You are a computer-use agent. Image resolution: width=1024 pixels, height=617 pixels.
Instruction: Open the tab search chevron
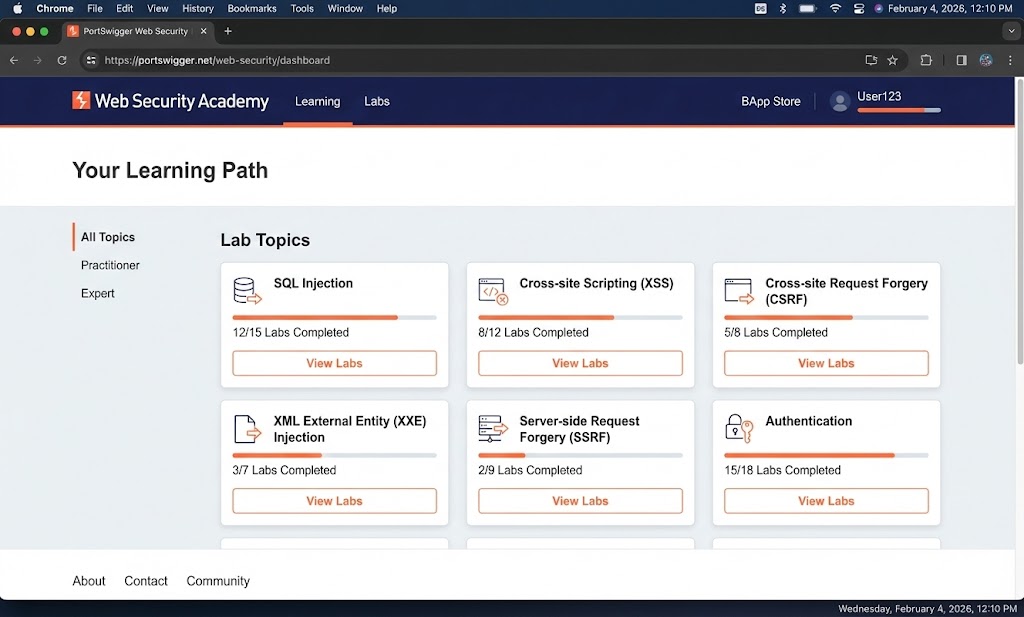click(x=1011, y=31)
